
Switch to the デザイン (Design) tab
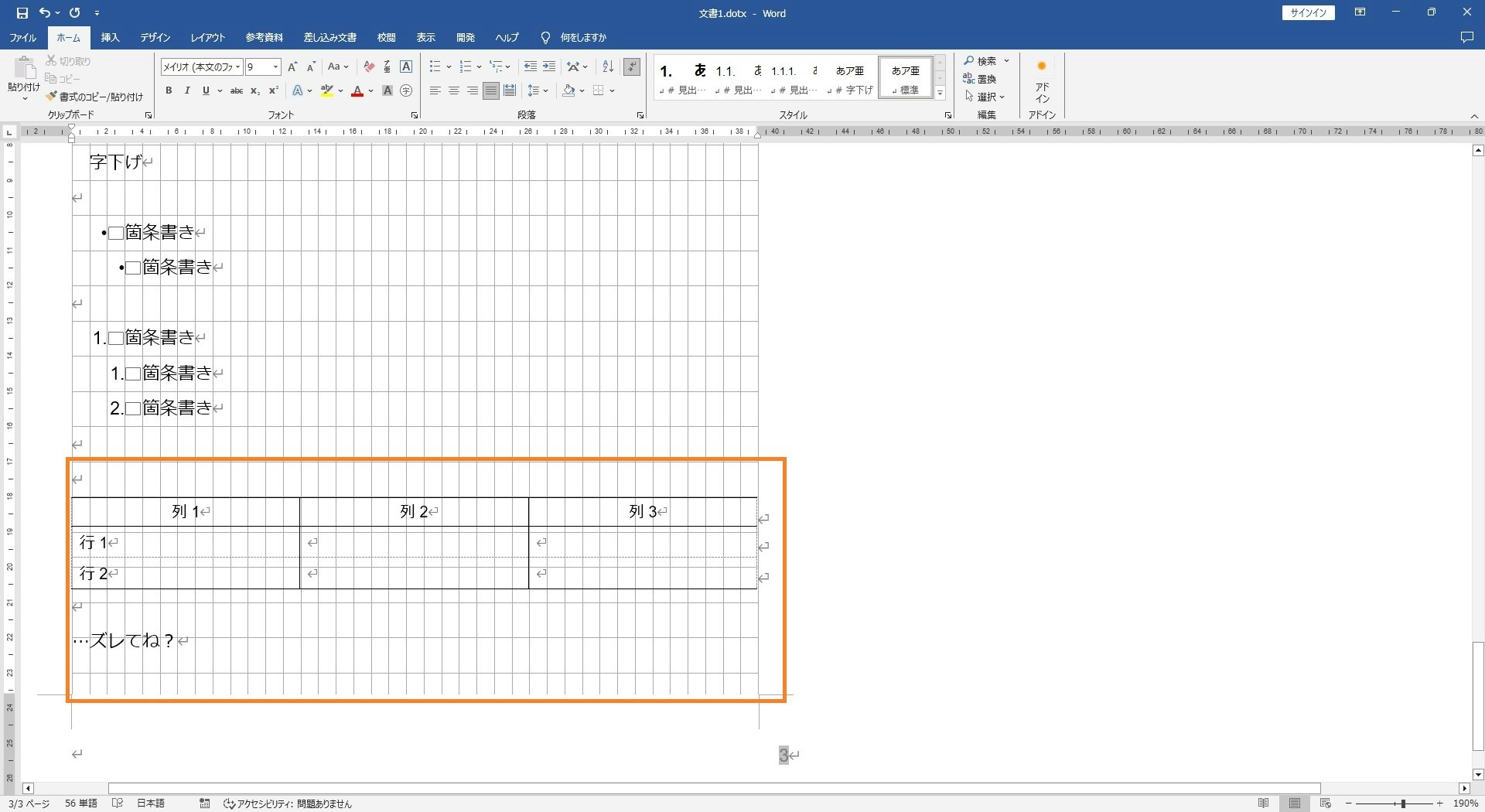click(155, 37)
